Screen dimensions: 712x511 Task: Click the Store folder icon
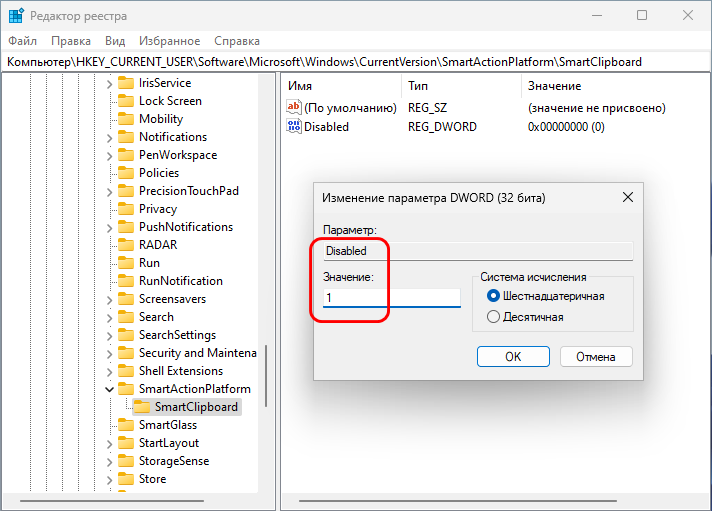[x=126, y=479]
